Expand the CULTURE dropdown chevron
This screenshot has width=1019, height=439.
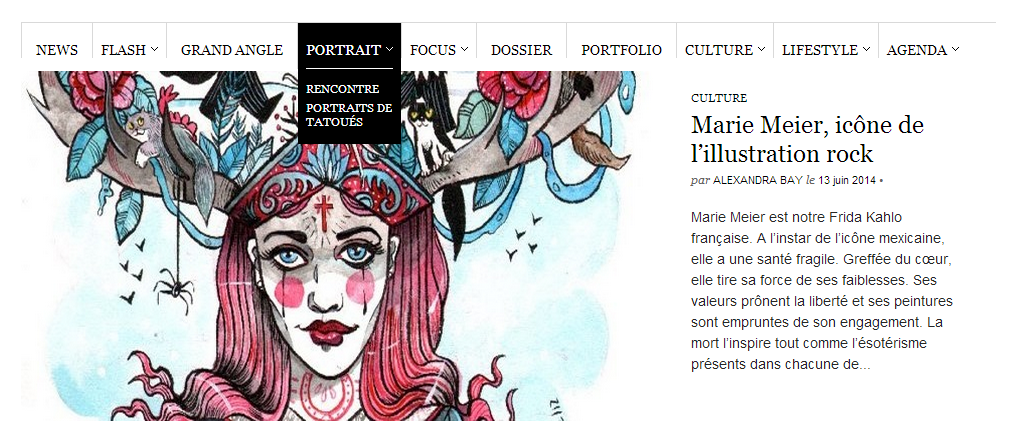pyautogui.click(x=761, y=49)
